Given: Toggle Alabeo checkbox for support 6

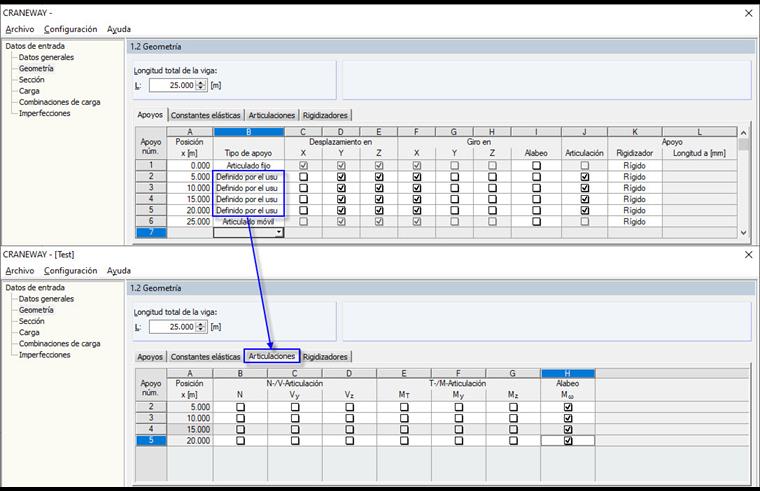Looking at the screenshot, I should coord(537,222).
